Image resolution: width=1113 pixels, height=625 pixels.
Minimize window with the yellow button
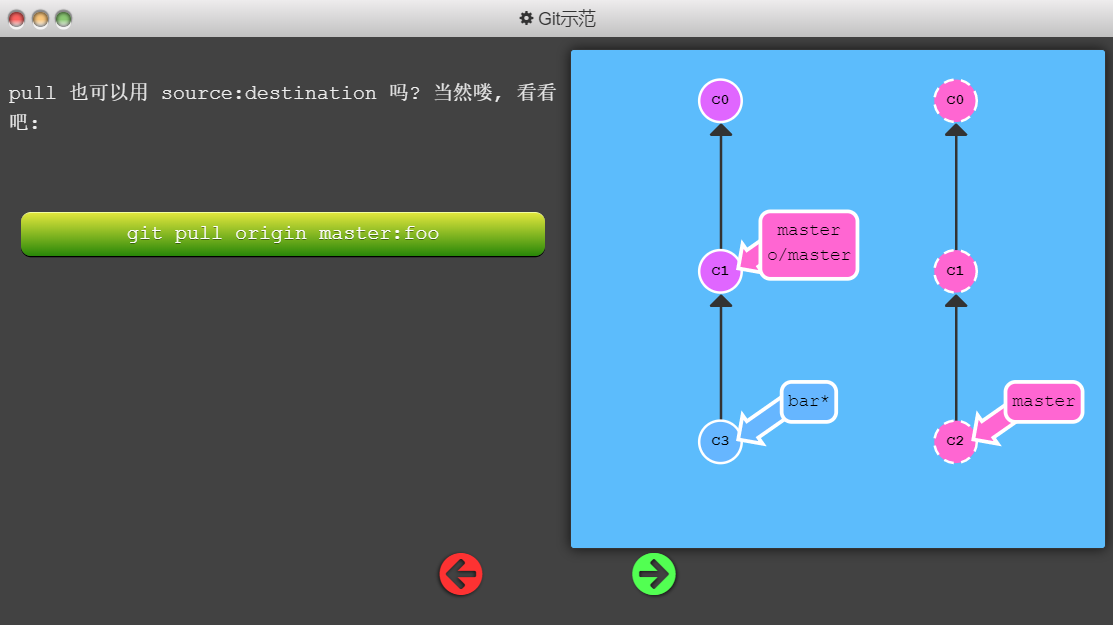[x=40, y=19]
